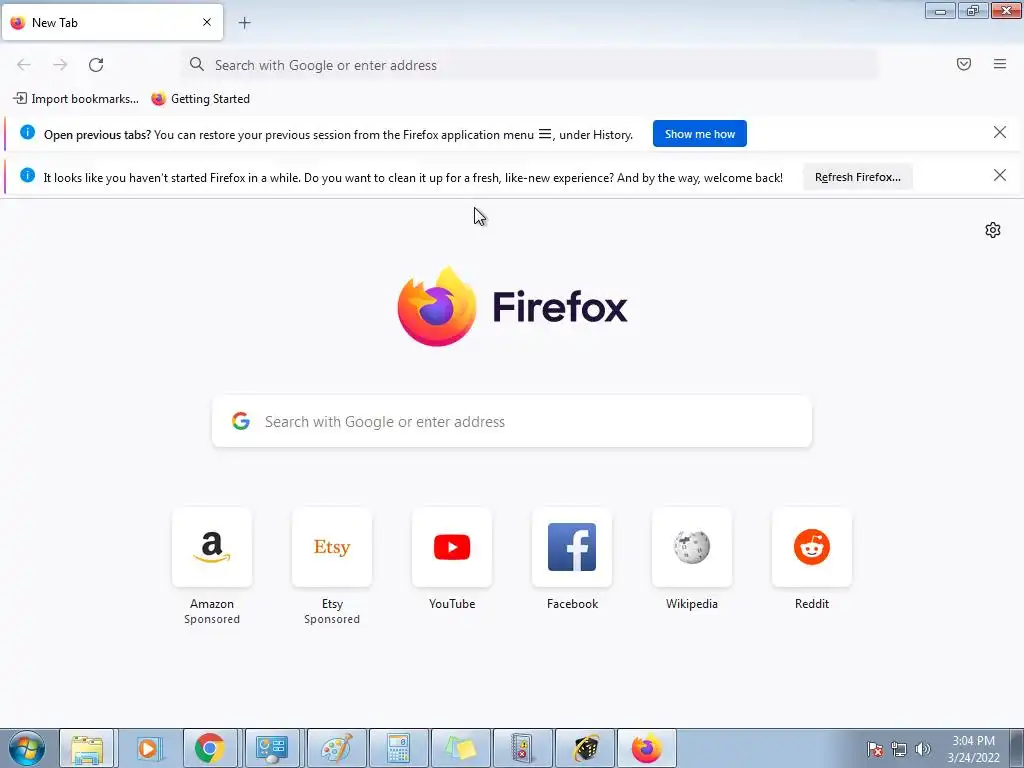Viewport: 1024px width, 768px height.
Task: Open the Action Center flag icon
Action: (x=875, y=749)
